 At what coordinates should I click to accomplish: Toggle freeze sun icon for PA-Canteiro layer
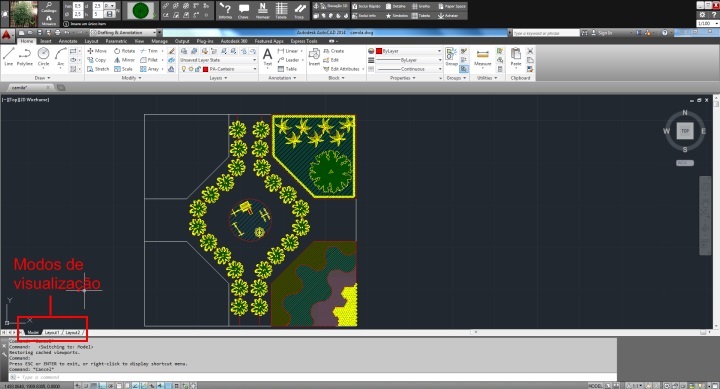click(x=191, y=69)
